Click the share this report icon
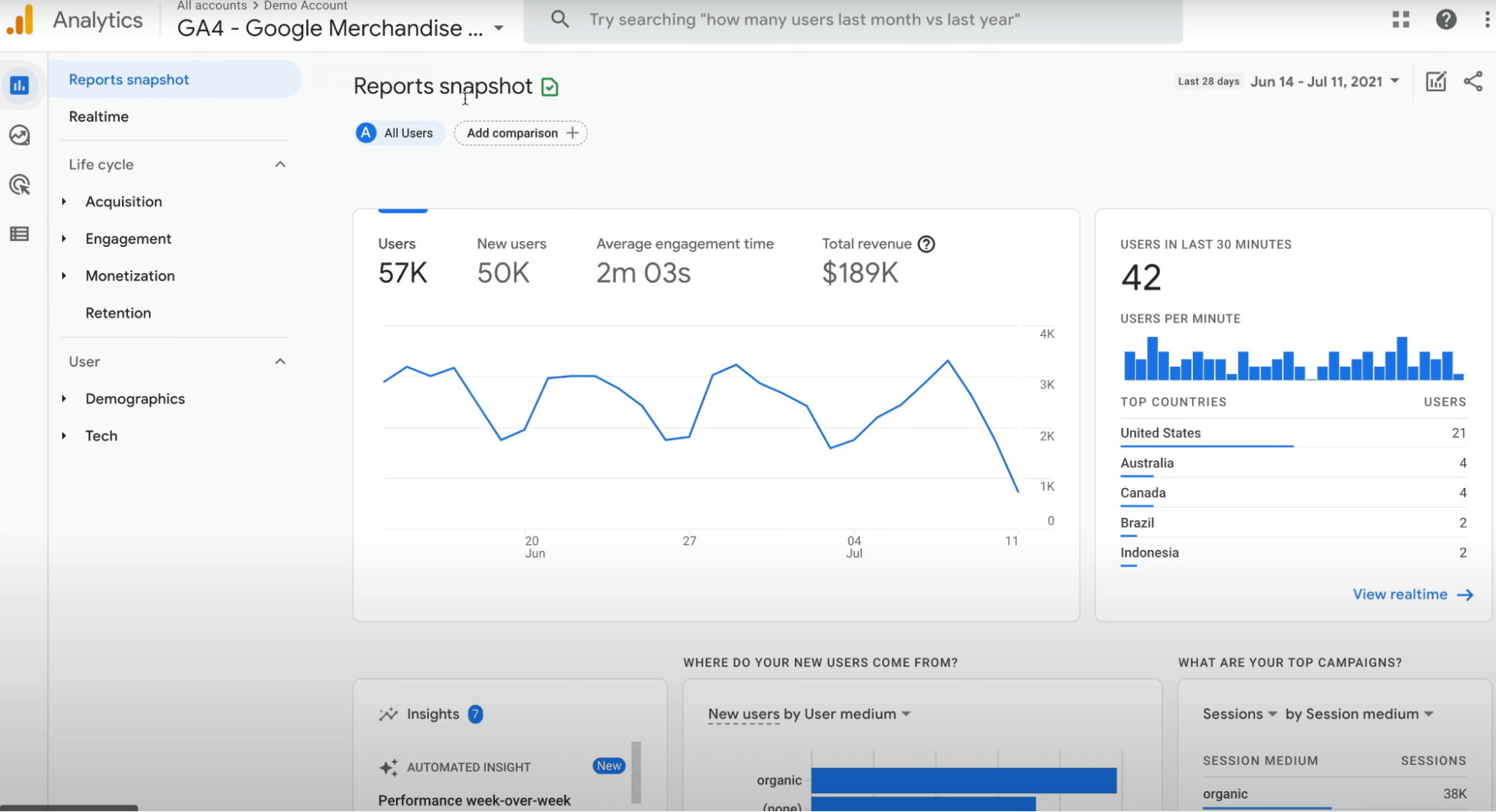1496x812 pixels. tap(1473, 81)
